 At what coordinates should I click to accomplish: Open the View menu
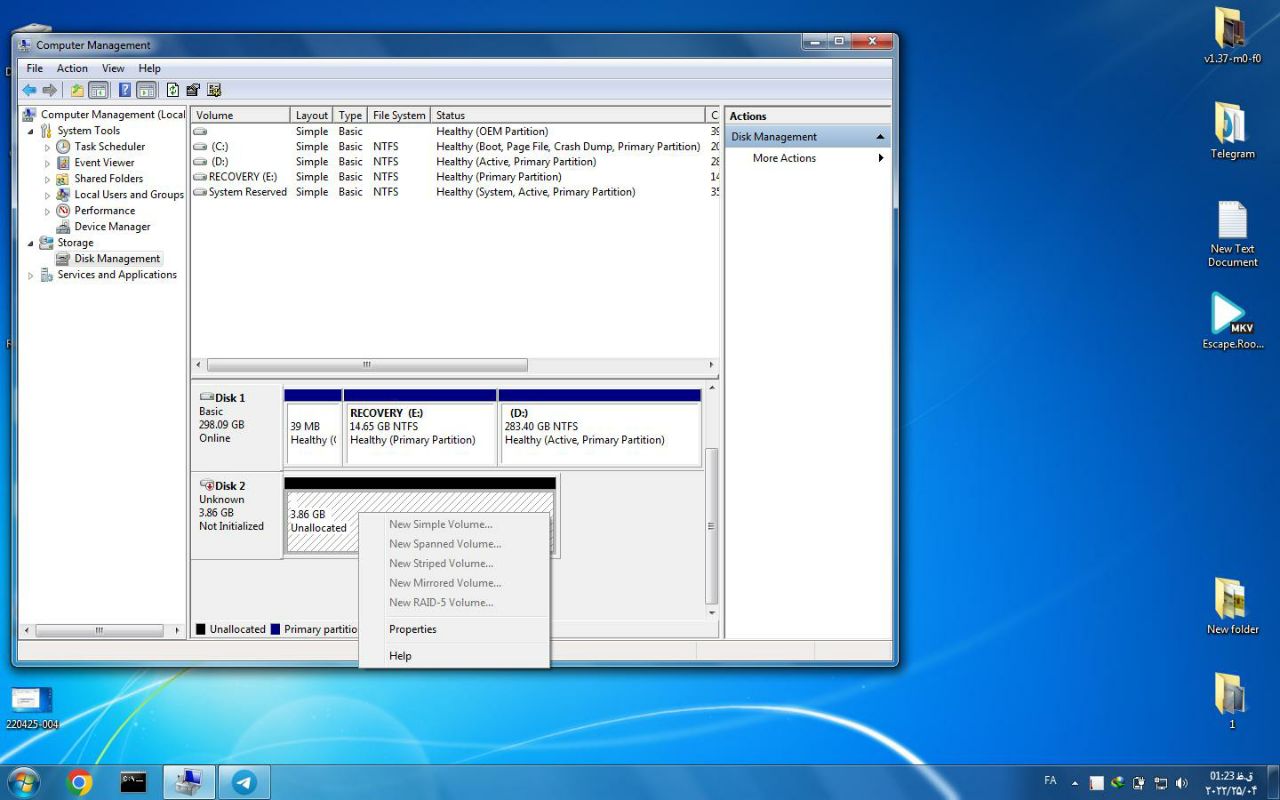(x=113, y=68)
